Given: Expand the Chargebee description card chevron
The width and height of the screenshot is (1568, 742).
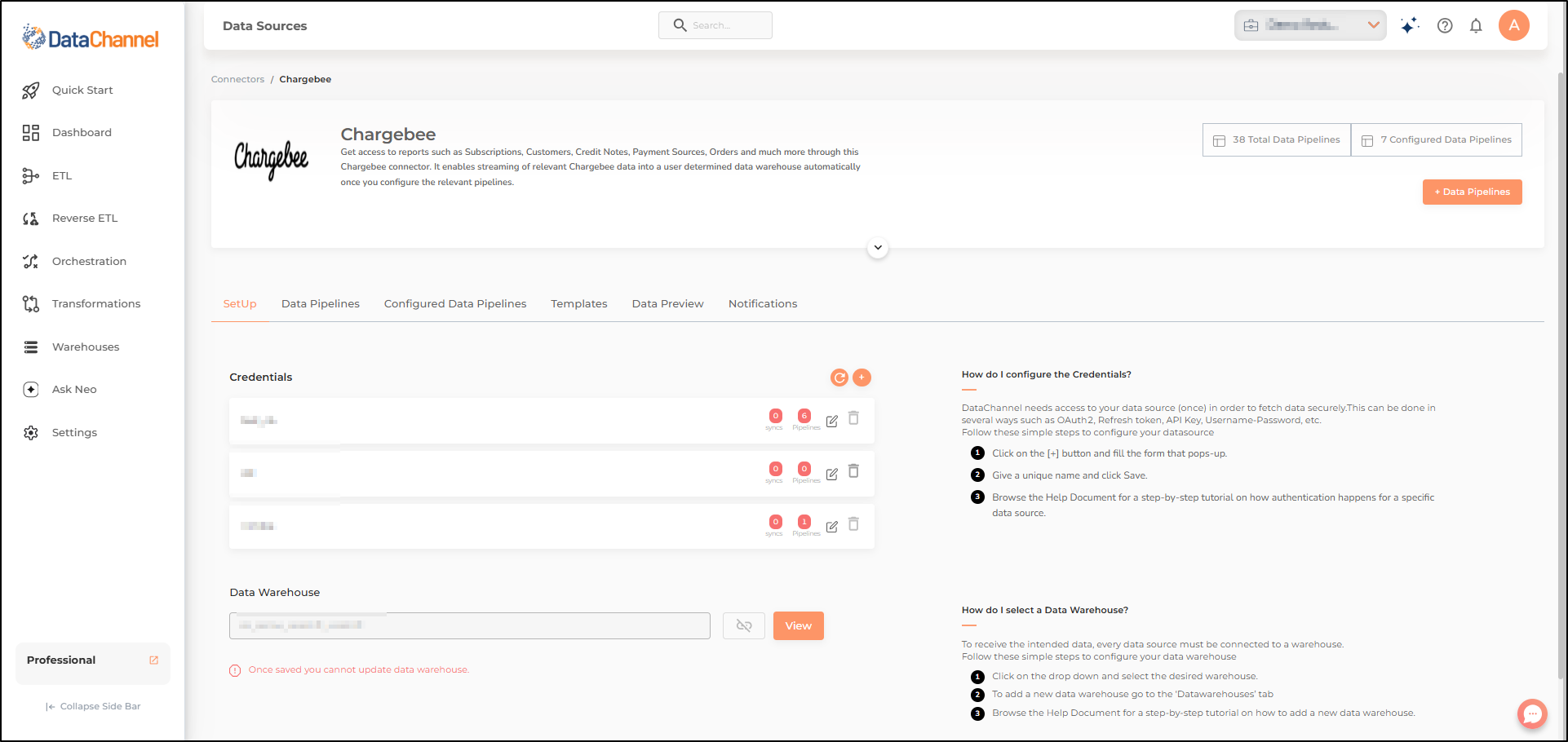Looking at the screenshot, I should (x=878, y=248).
